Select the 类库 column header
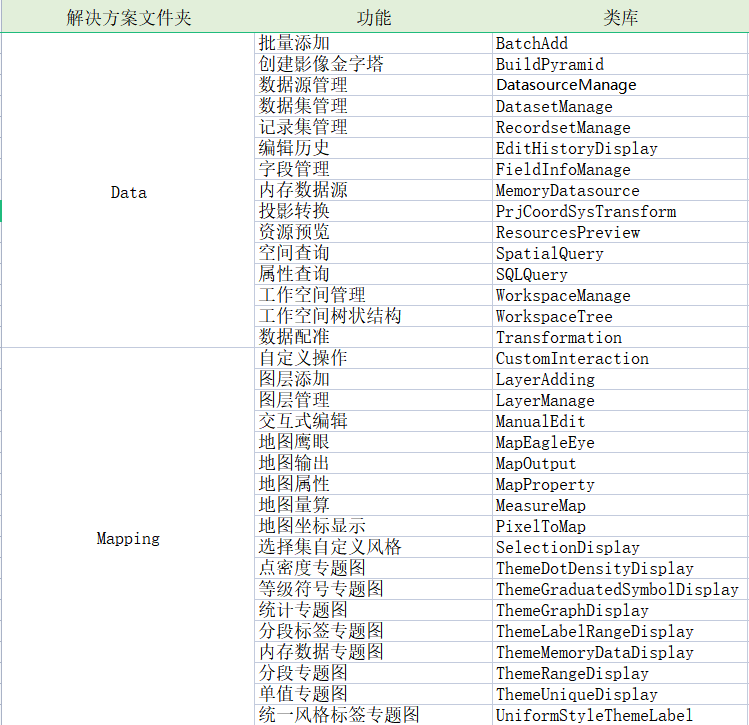This screenshot has height=725, width=749. pos(620,17)
